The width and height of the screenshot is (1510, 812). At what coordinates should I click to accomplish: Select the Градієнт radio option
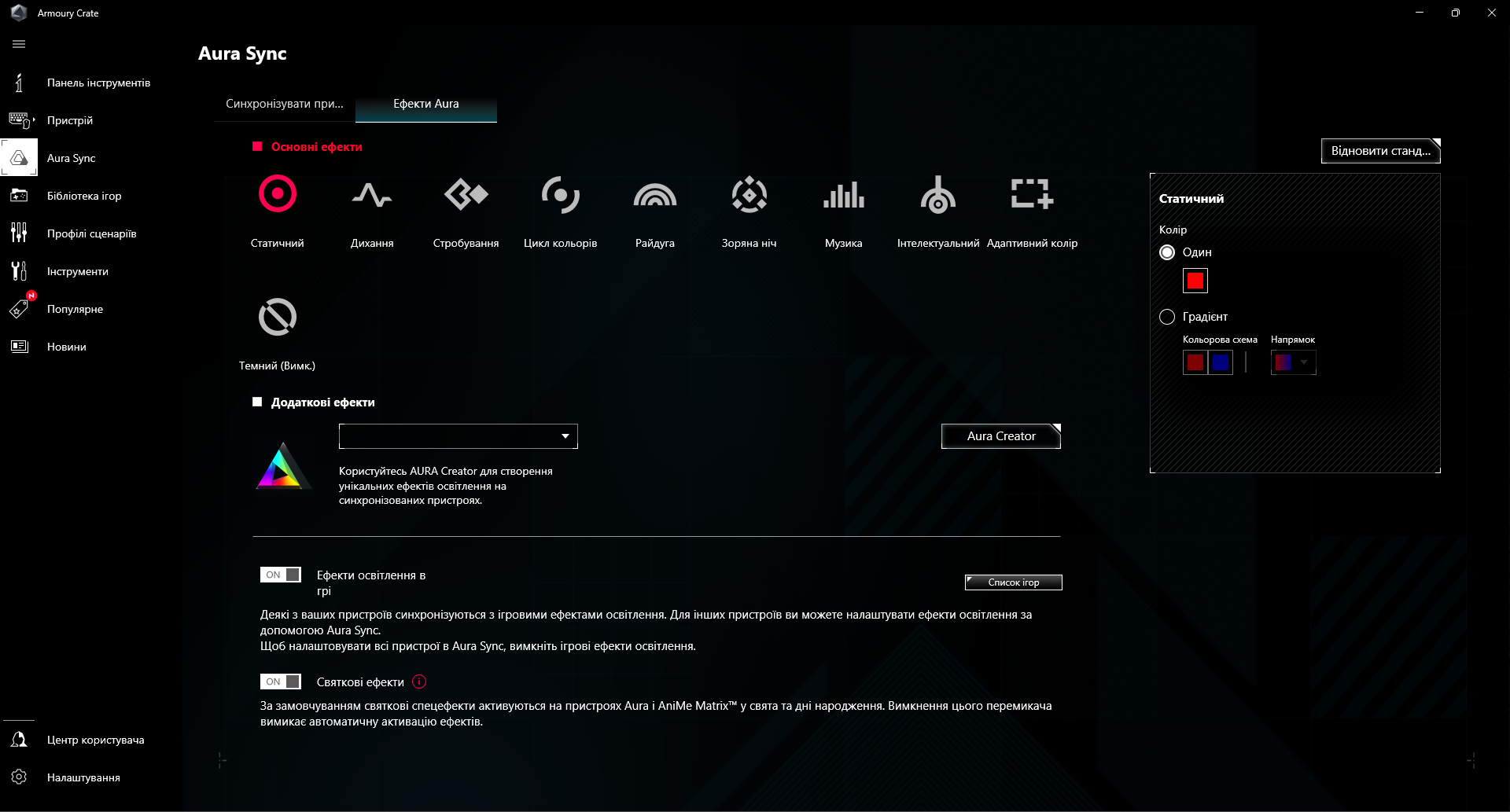click(x=1169, y=317)
